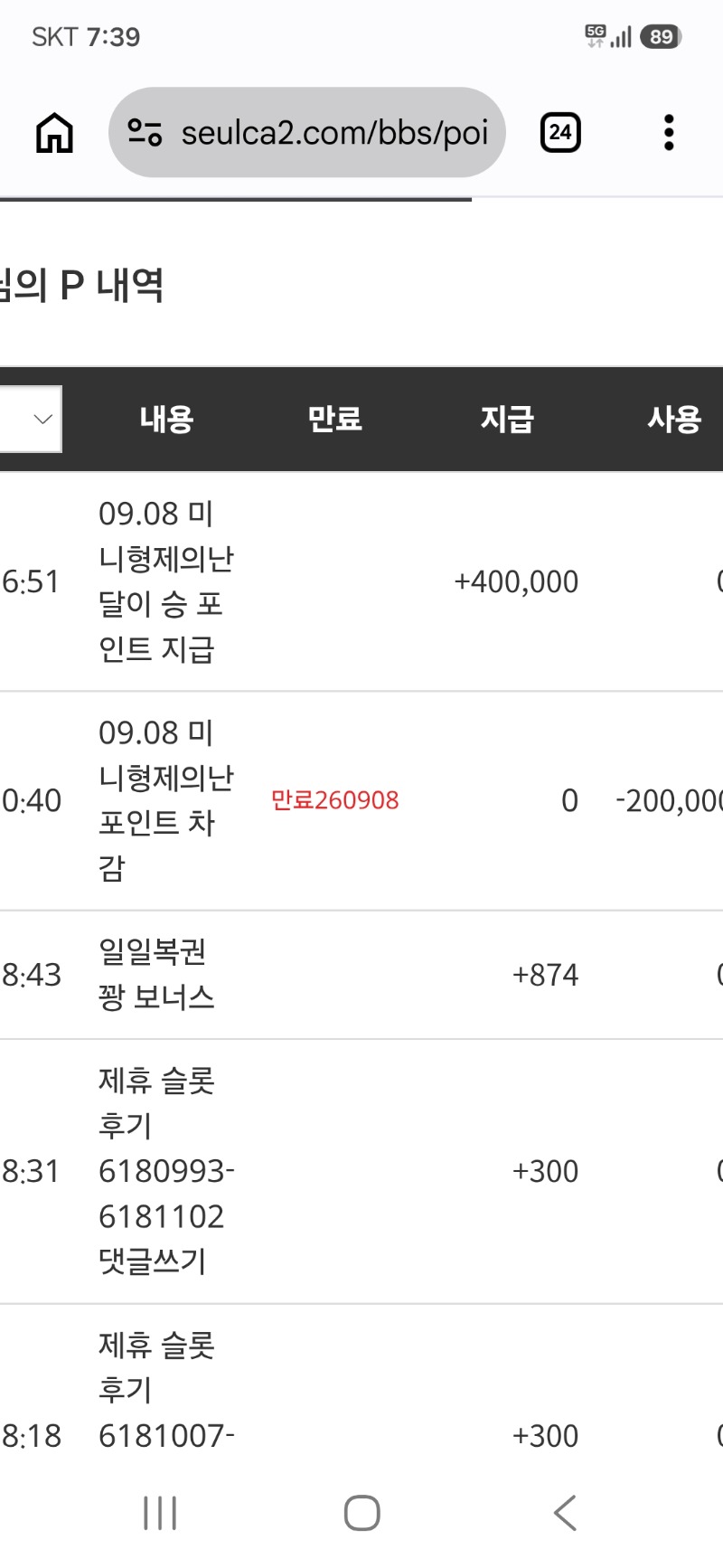Open the three-dot browser menu

(x=669, y=133)
